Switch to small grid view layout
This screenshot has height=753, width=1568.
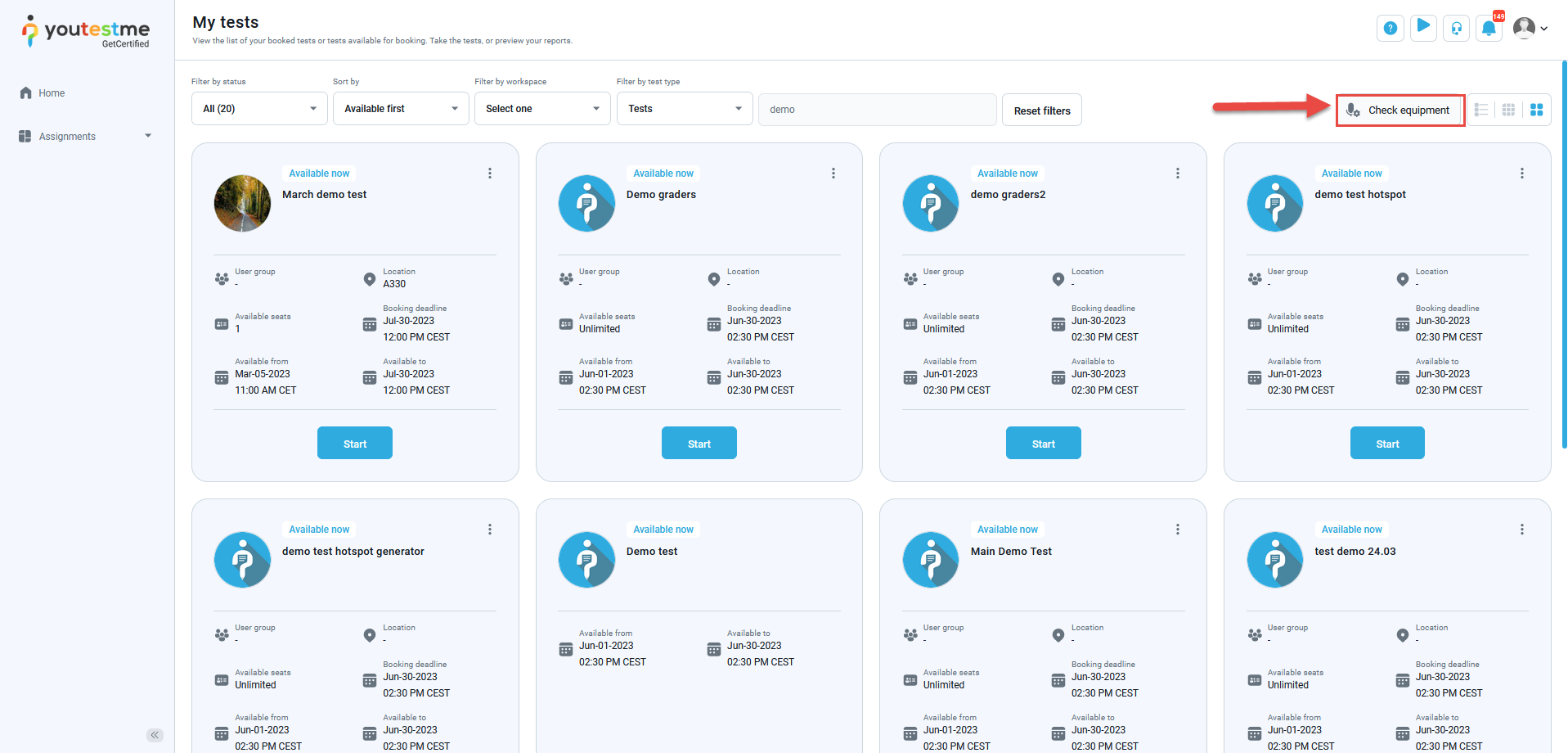(1508, 110)
